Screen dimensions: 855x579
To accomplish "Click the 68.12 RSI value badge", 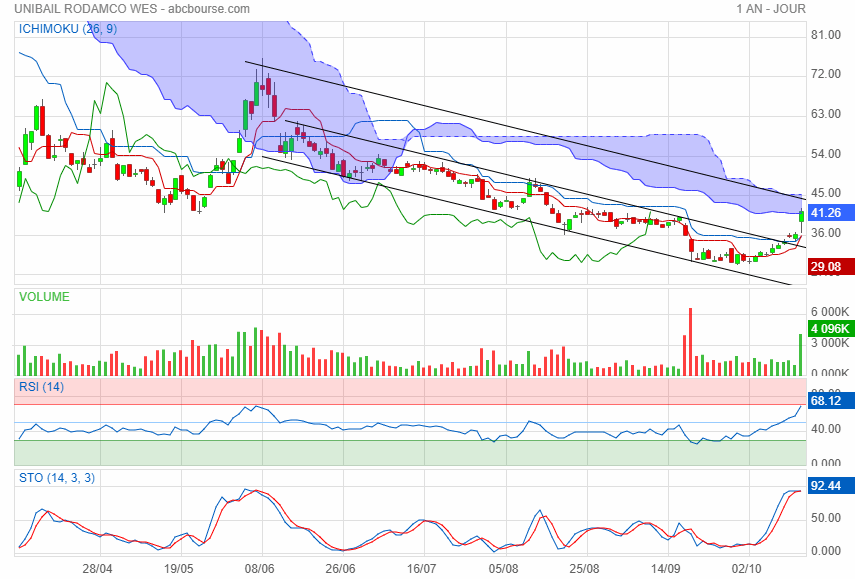I will tap(830, 401).
